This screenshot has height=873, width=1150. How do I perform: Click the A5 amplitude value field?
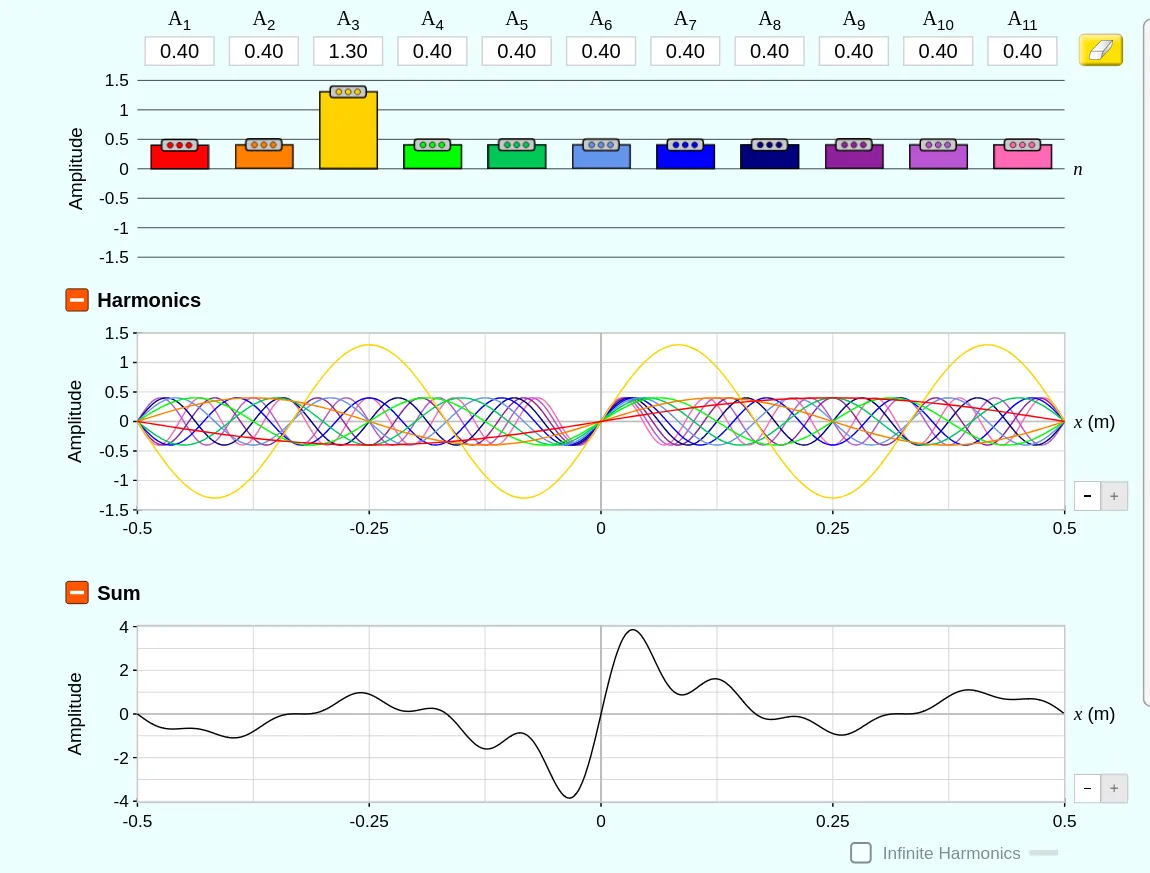click(517, 51)
